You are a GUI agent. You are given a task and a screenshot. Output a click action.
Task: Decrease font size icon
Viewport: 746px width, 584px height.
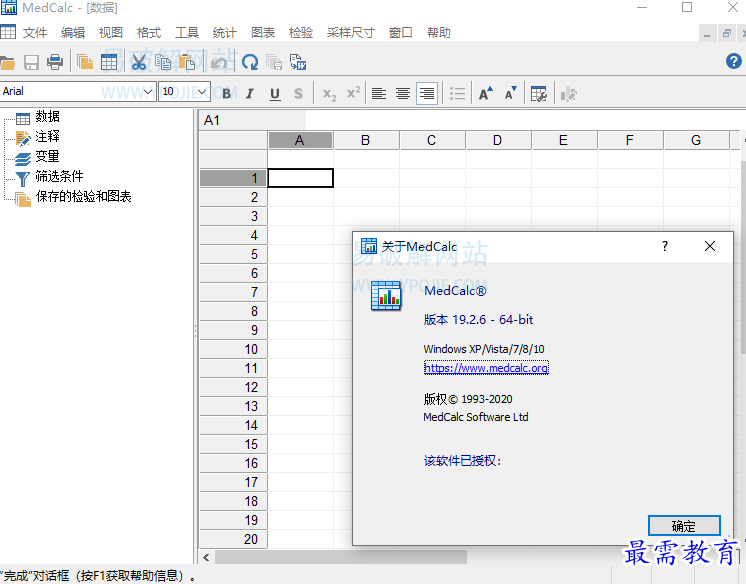(x=510, y=93)
